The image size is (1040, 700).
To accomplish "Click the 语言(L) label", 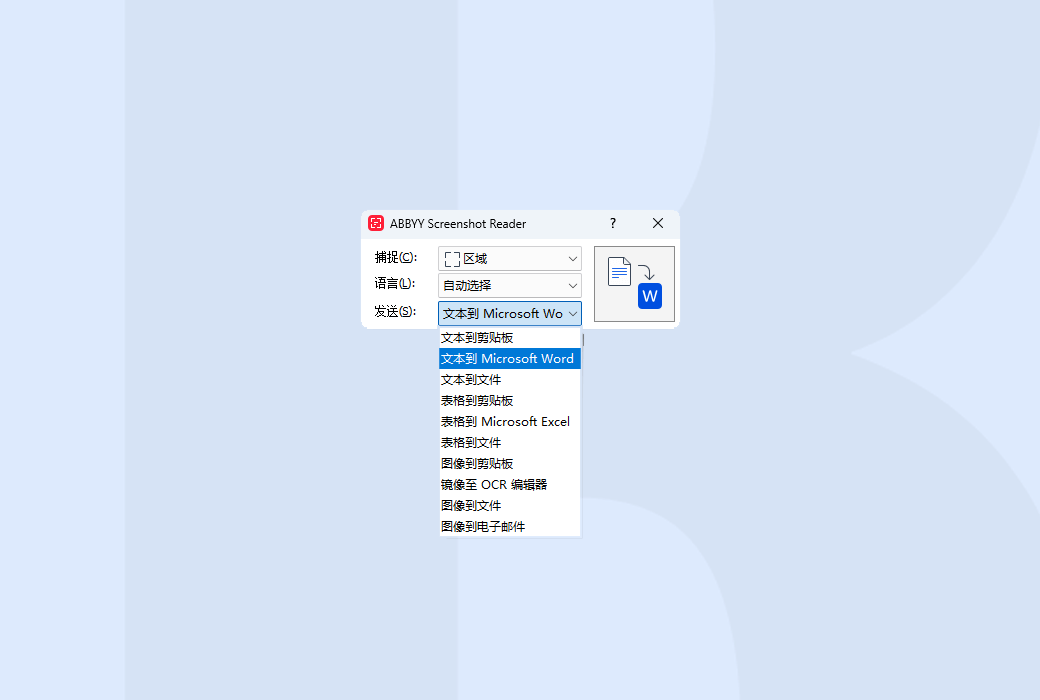I will tap(394, 285).
